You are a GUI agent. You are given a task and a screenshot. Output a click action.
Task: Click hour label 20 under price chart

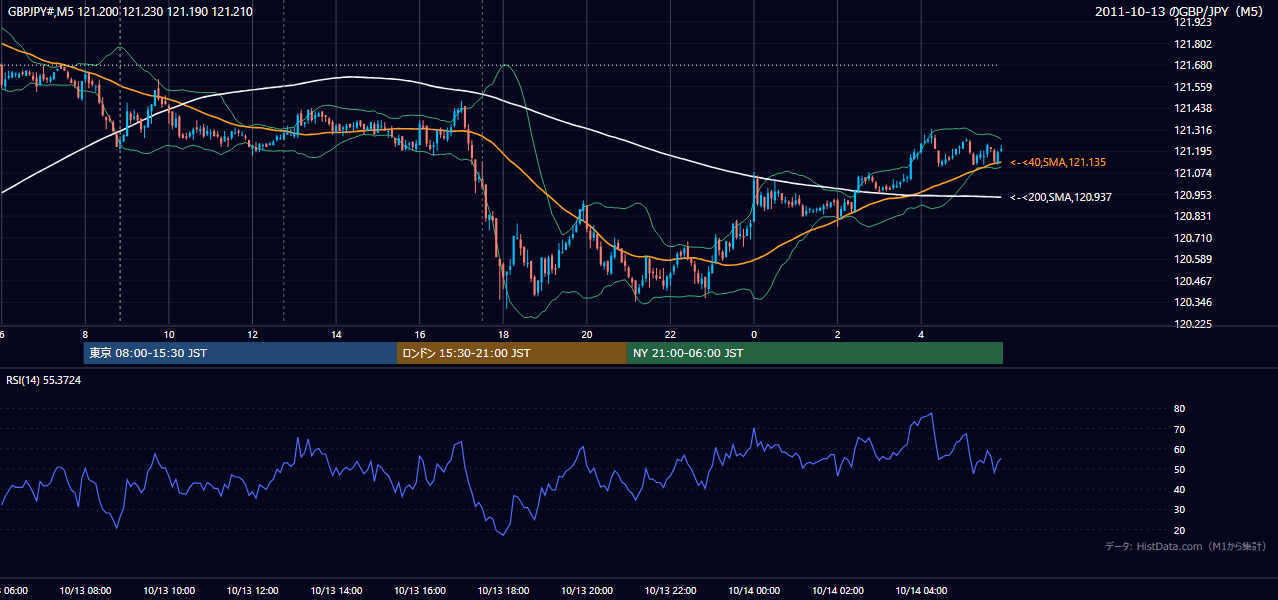tap(587, 335)
